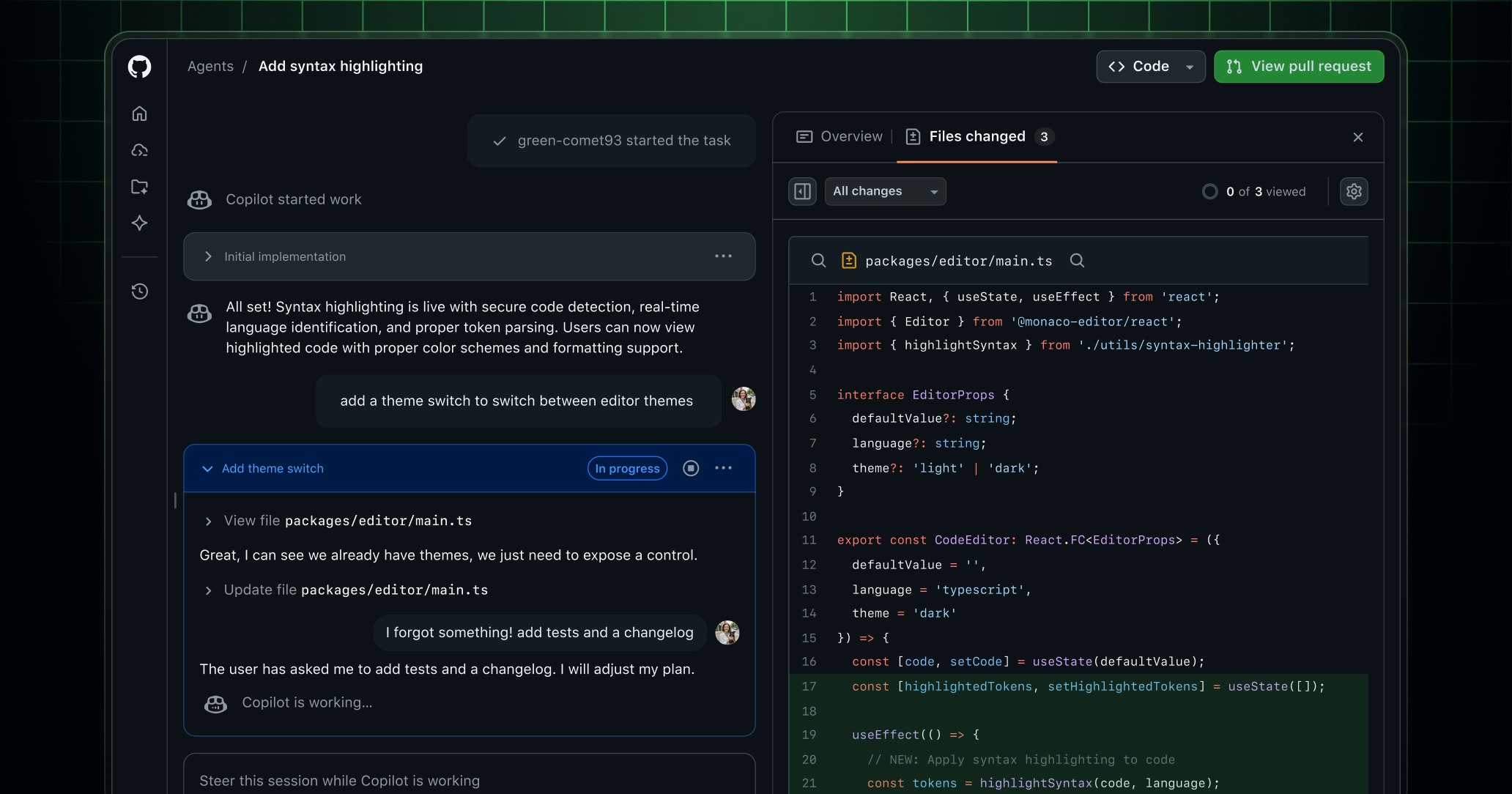Mark the 0 of 3 viewed circle
Screen dimensions: 1512x794
(x=1210, y=191)
